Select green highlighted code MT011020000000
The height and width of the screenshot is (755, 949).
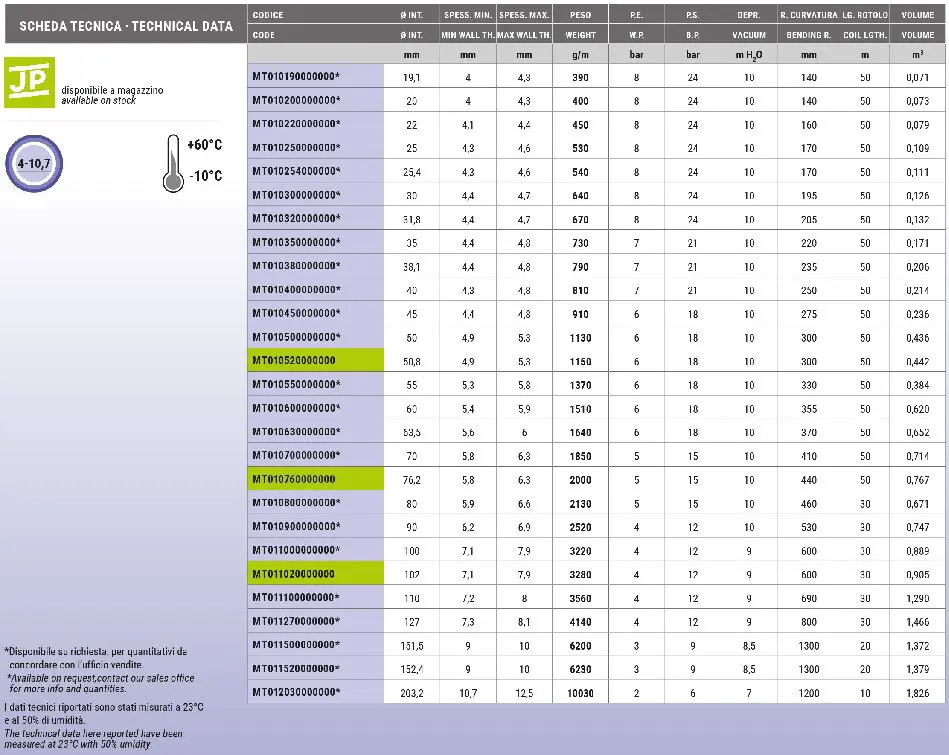[x=294, y=574]
